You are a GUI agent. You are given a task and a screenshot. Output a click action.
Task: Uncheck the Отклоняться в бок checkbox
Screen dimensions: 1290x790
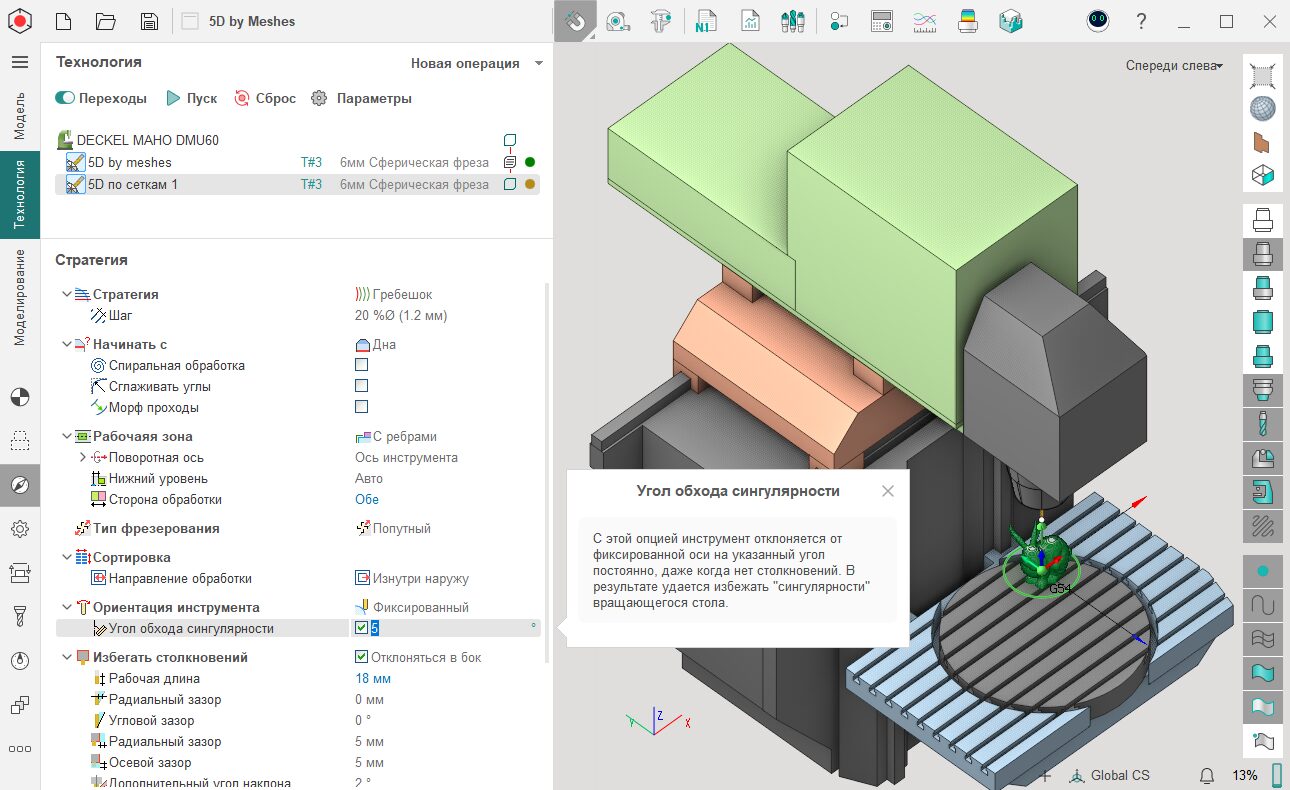362,657
